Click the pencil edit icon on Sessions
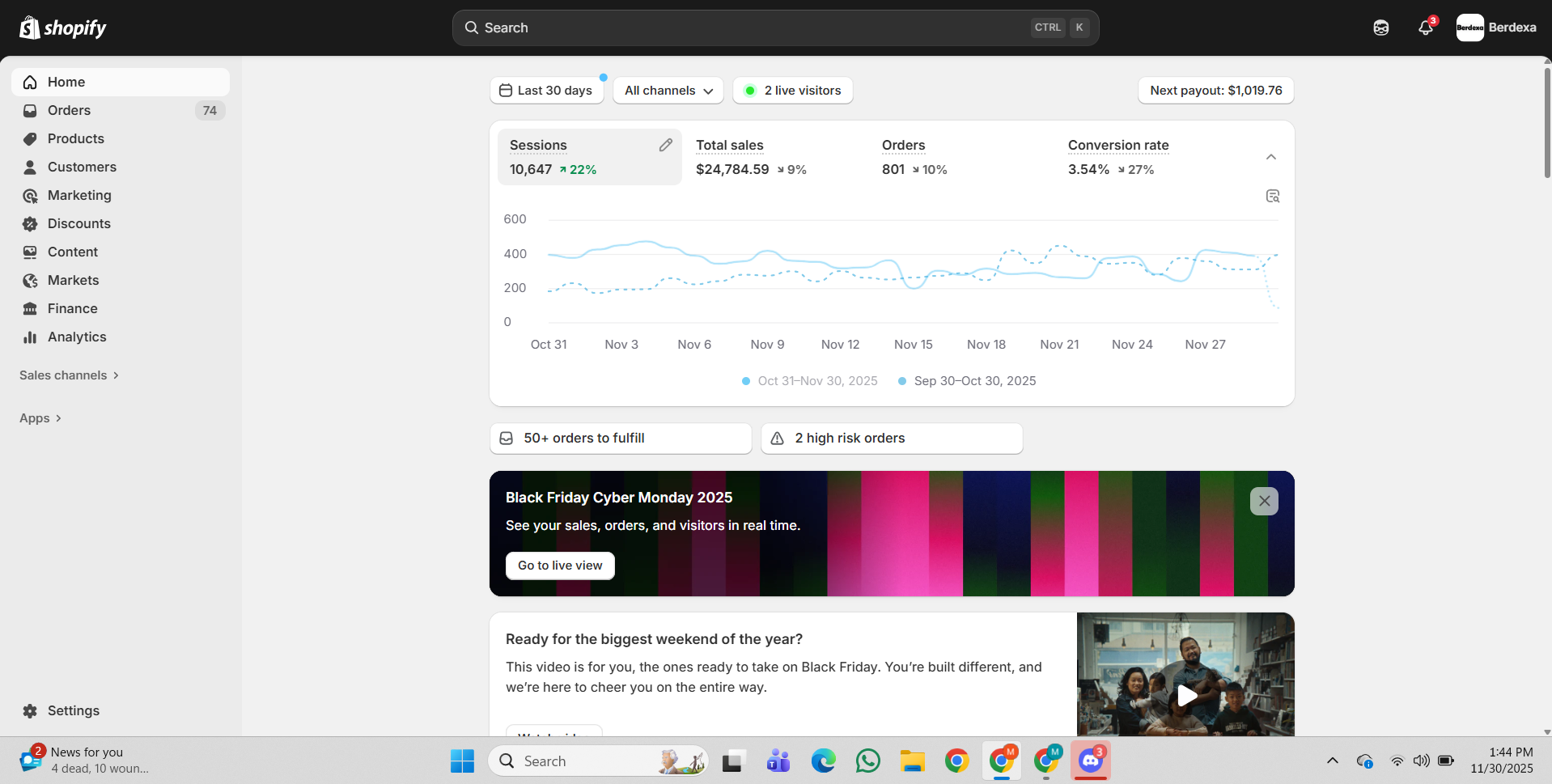Screen dimensions: 1552x784 666,145
